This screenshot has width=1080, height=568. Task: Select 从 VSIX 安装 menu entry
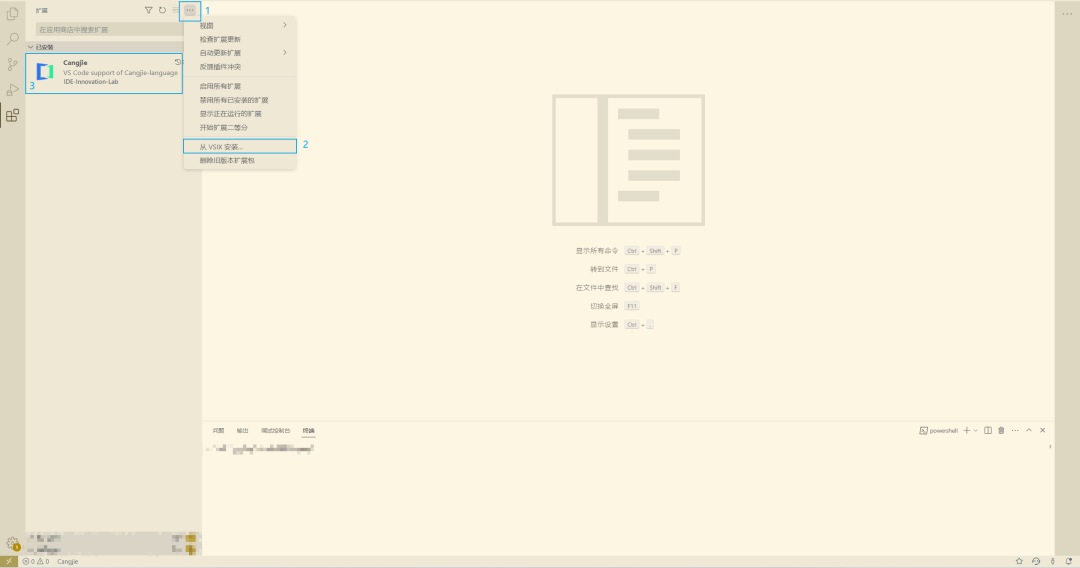point(240,147)
